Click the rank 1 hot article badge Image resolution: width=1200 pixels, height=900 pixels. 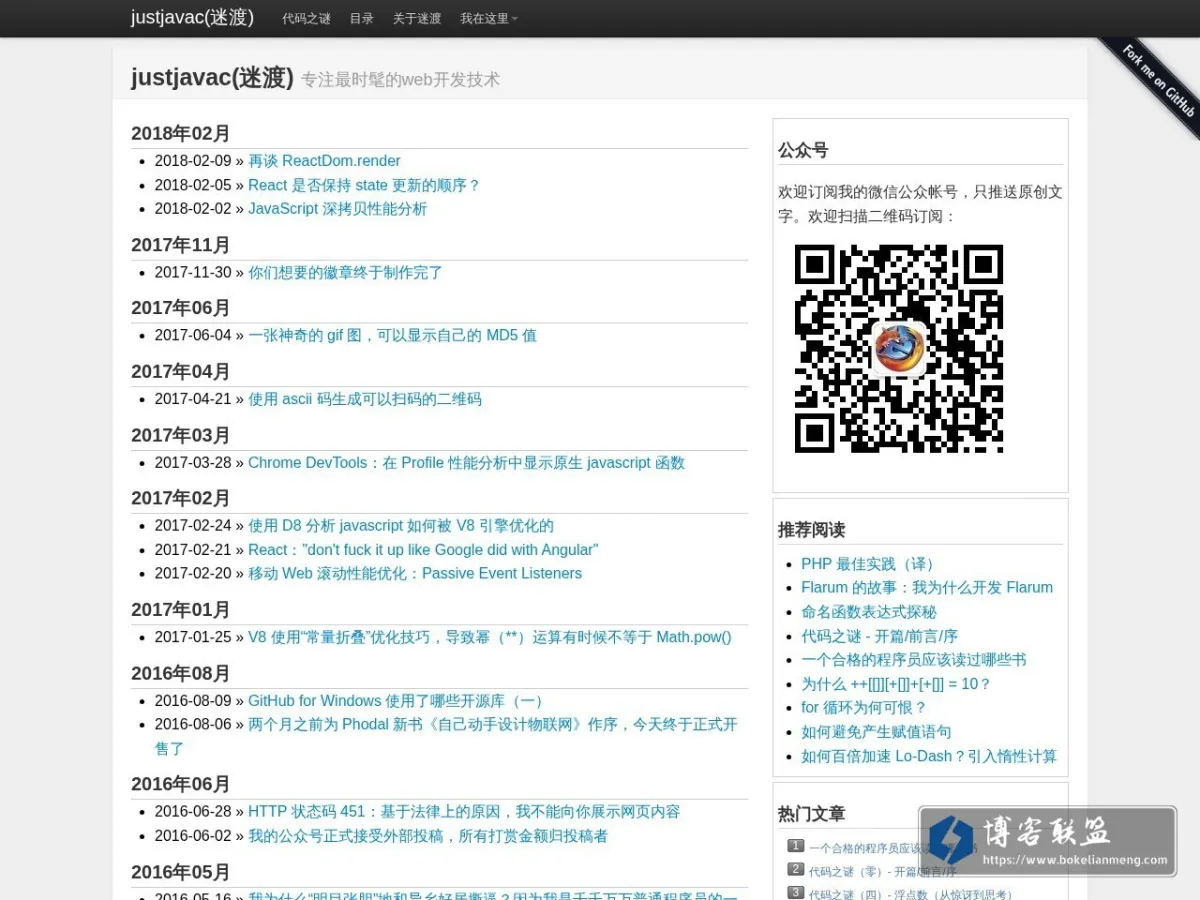pyautogui.click(x=796, y=846)
